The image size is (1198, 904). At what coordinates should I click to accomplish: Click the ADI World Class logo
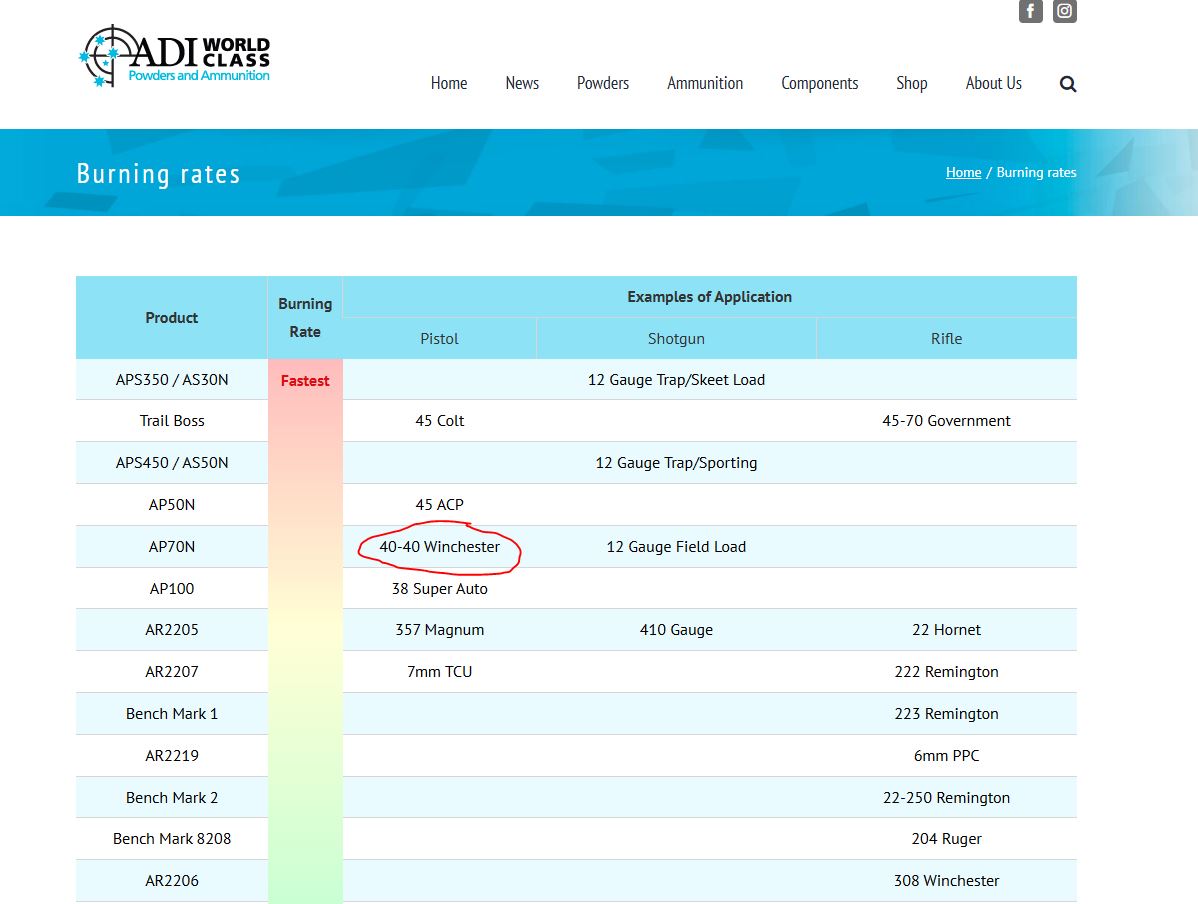tap(174, 56)
